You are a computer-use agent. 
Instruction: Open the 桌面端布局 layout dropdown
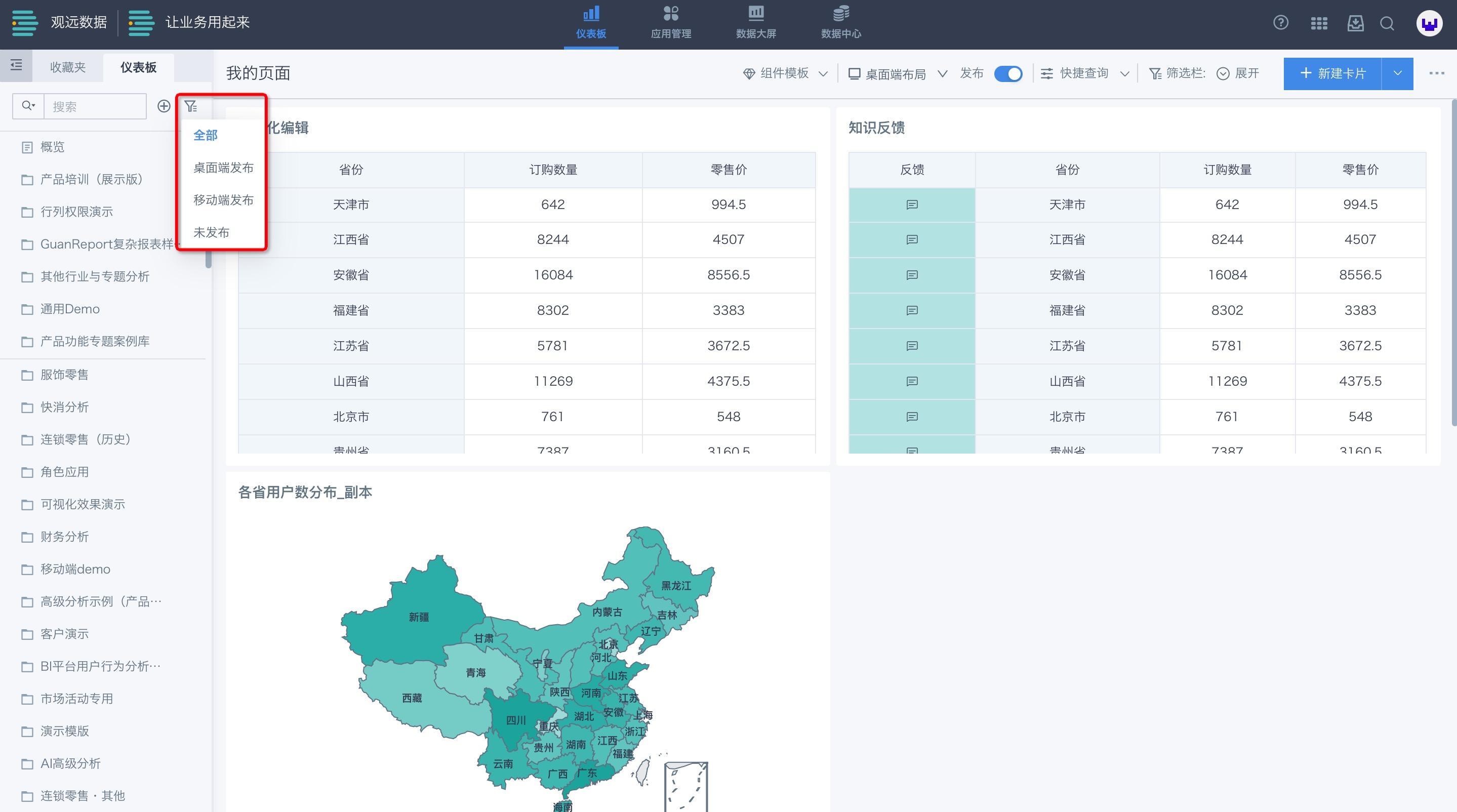click(897, 73)
